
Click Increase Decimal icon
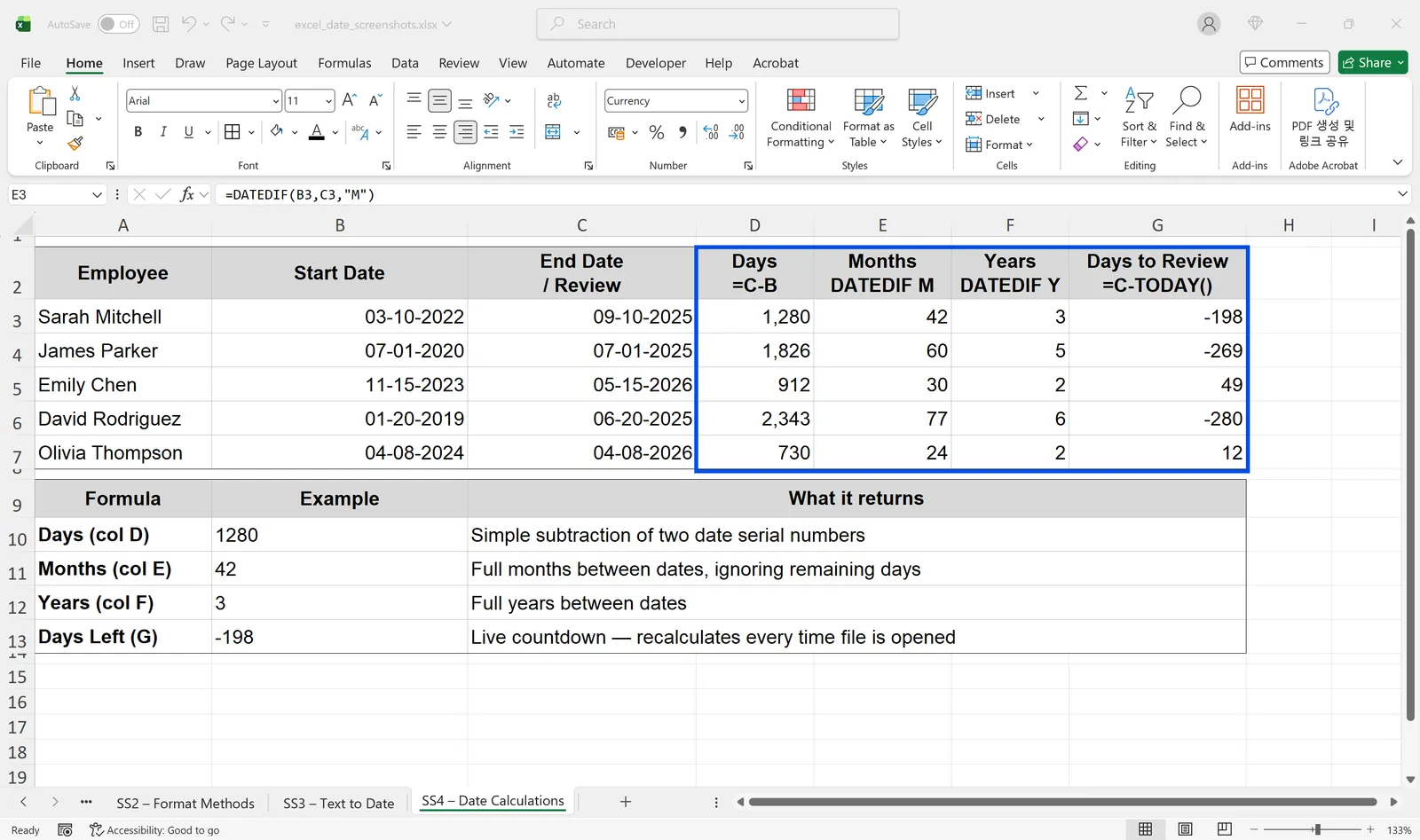[711, 132]
